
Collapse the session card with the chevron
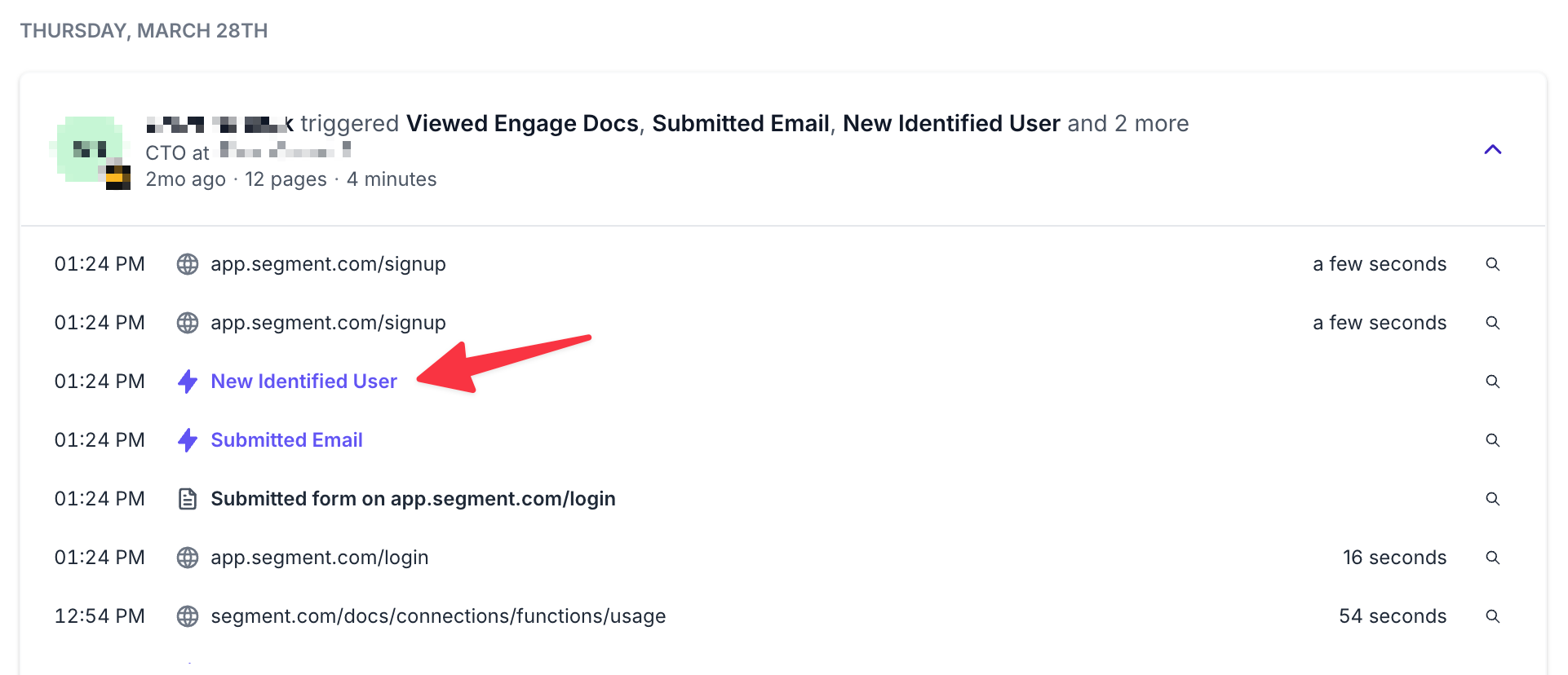click(1492, 149)
